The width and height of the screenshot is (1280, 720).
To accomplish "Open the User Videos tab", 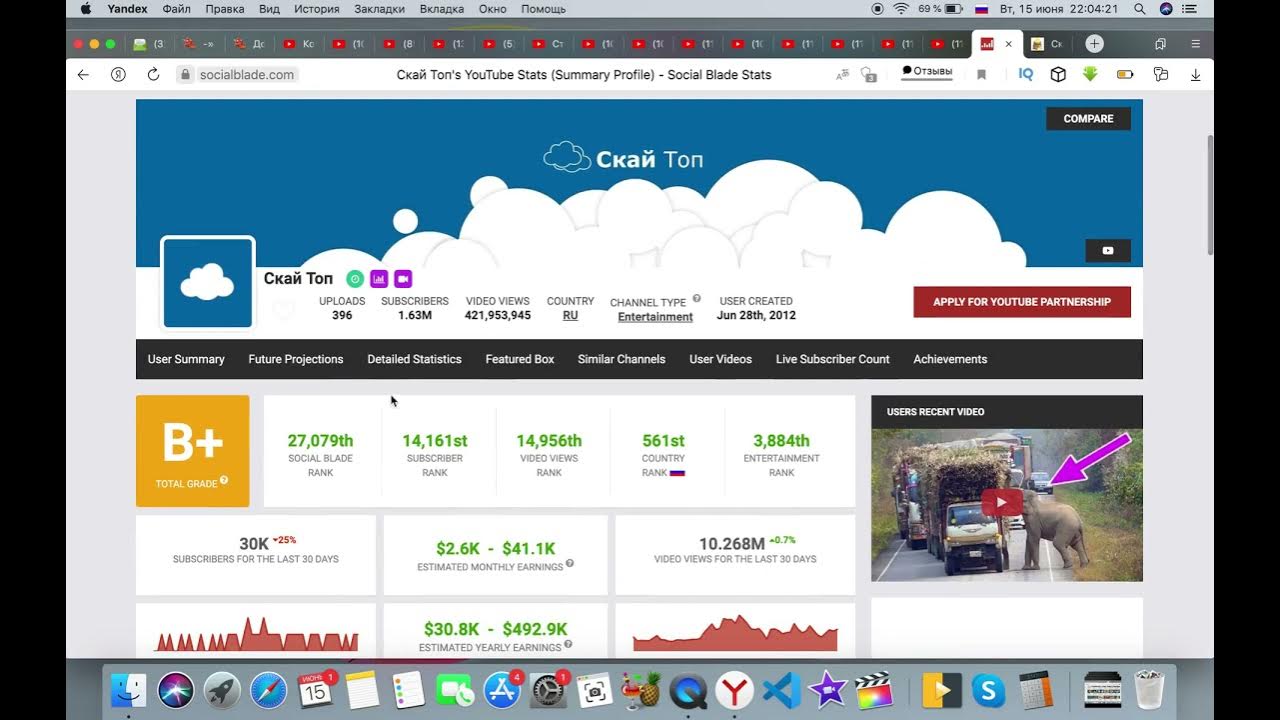I will [x=720, y=359].
